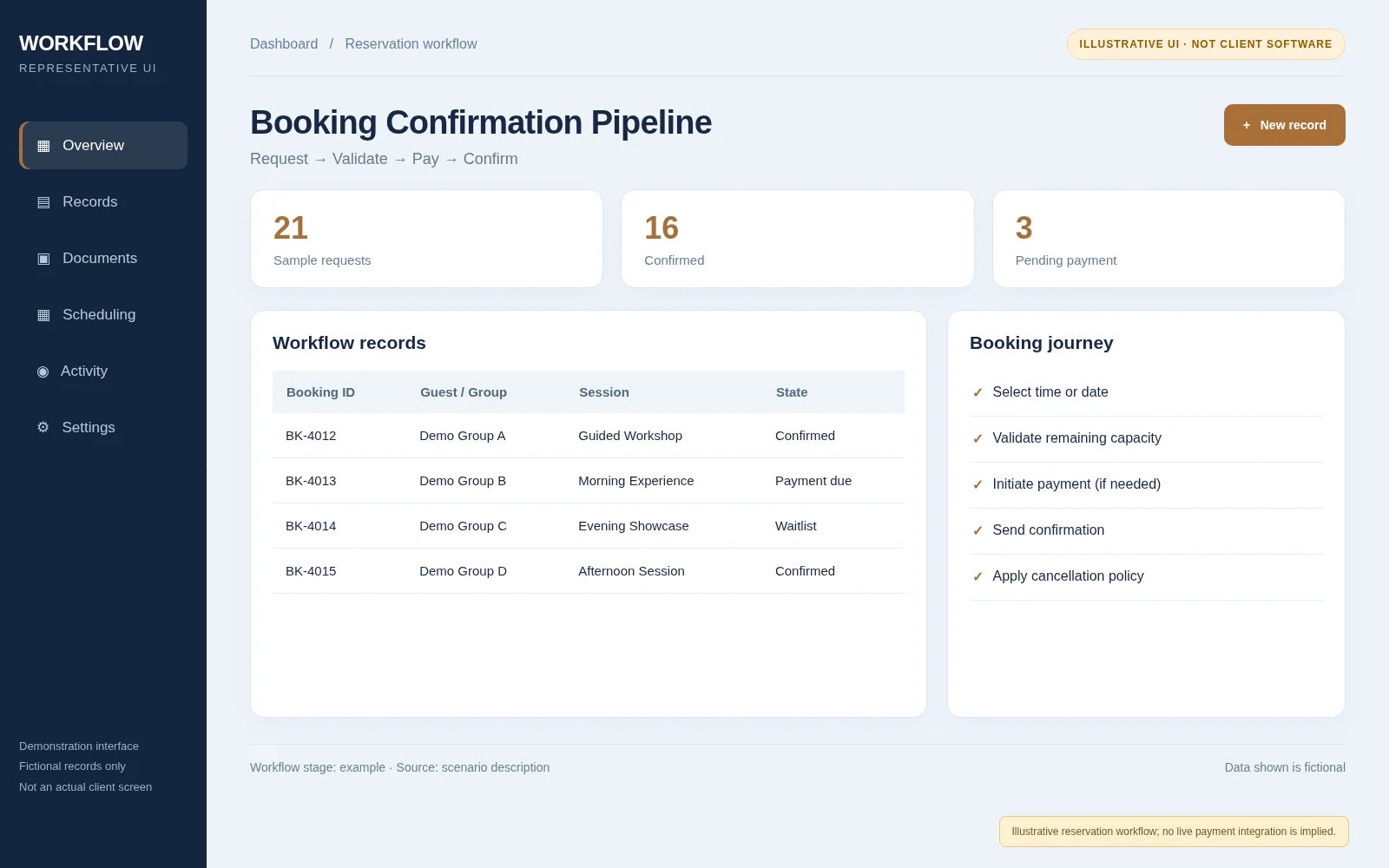The height and width of the screenshot is (868, 1389).
Task: Click the no live payment integration notice
Action: click(x=1174, y=832)
